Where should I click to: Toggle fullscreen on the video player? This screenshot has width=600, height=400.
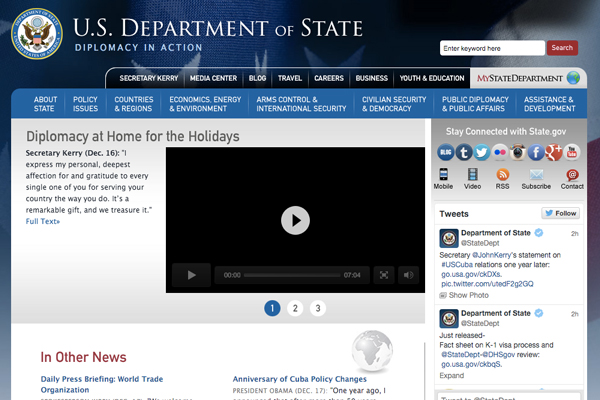(384, 275)
